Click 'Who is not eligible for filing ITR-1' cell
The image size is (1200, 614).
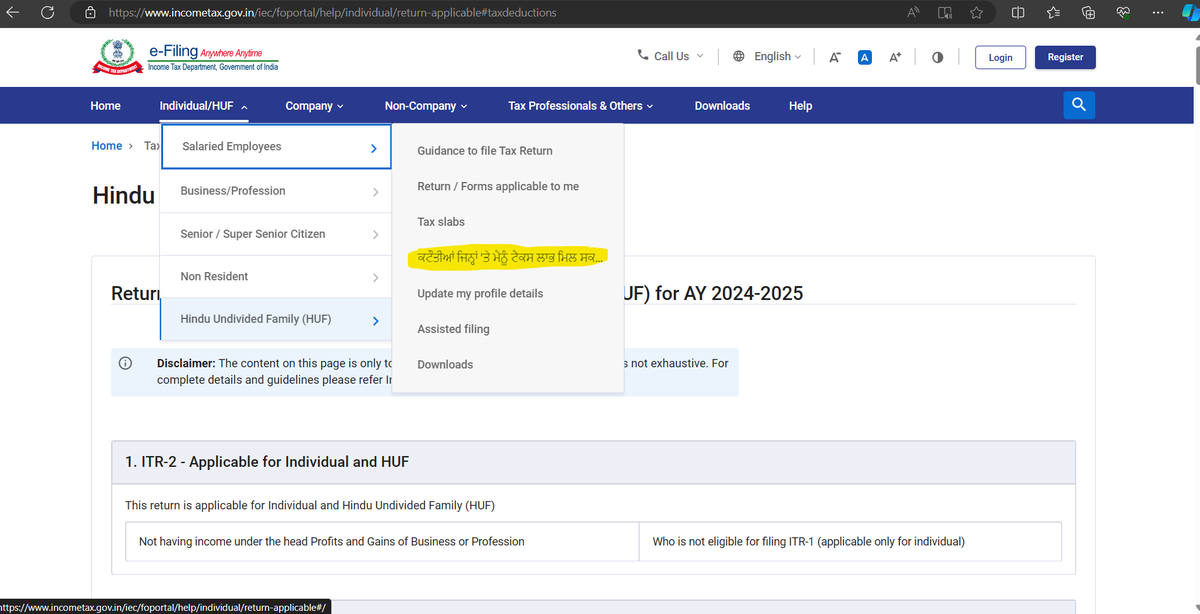pos(850,541)
